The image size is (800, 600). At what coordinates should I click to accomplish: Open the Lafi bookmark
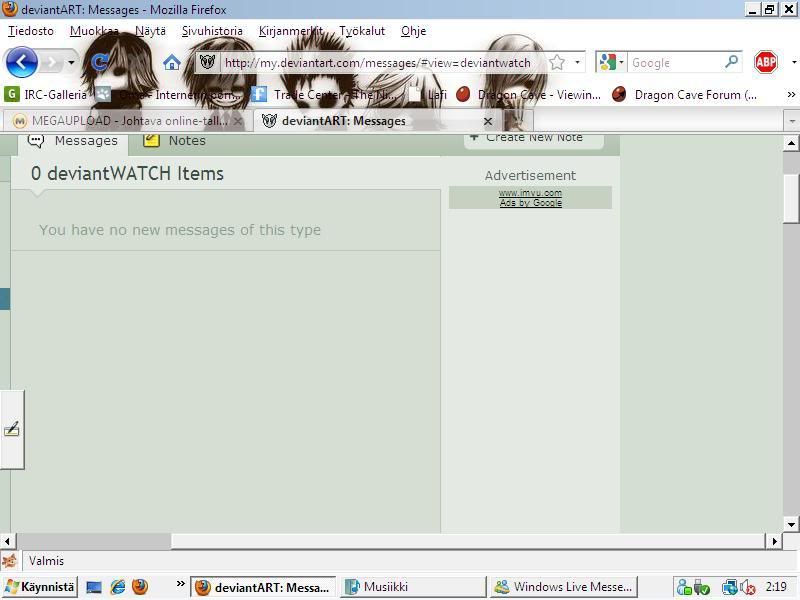coord(429,94)
